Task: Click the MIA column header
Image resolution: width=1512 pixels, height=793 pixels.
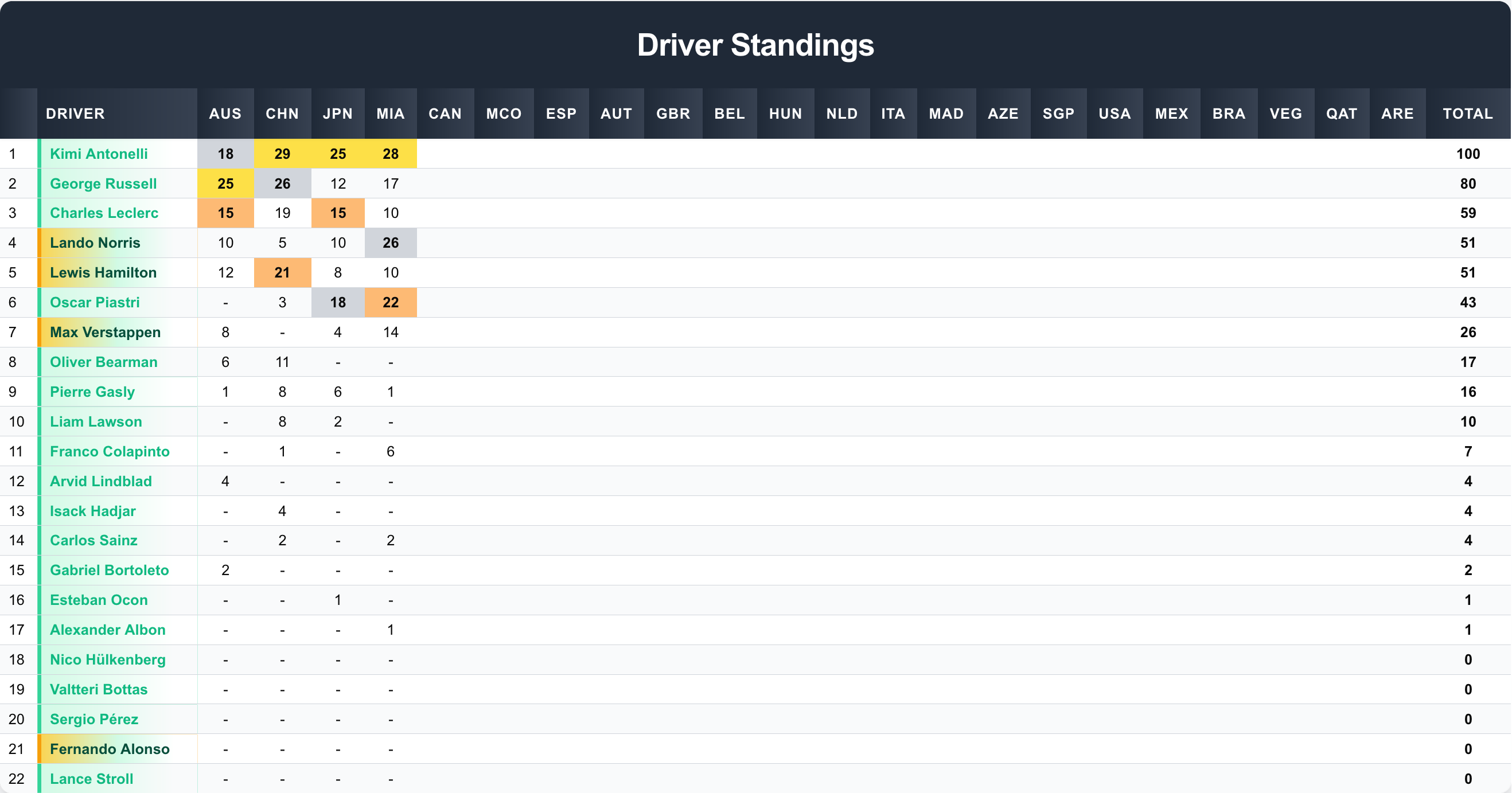Action: click(x=391, y=114)
